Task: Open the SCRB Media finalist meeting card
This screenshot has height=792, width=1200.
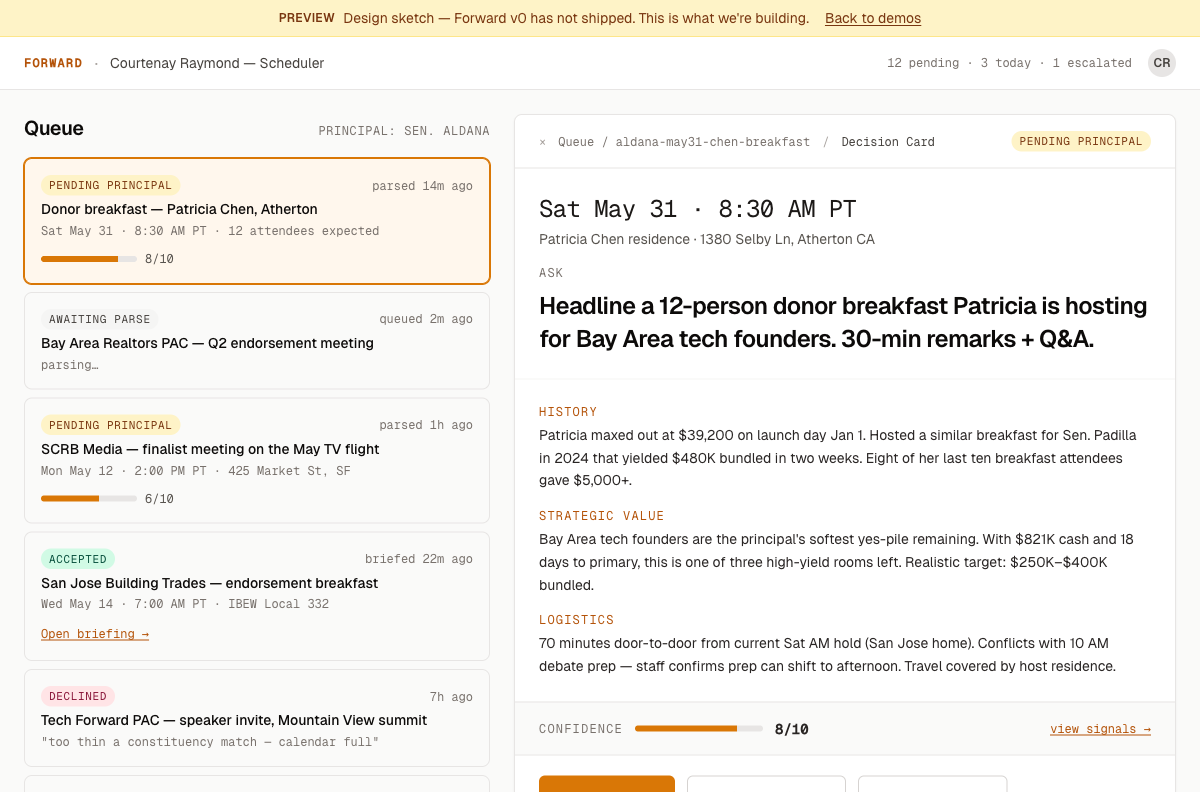Action: (x=257, y=460)
